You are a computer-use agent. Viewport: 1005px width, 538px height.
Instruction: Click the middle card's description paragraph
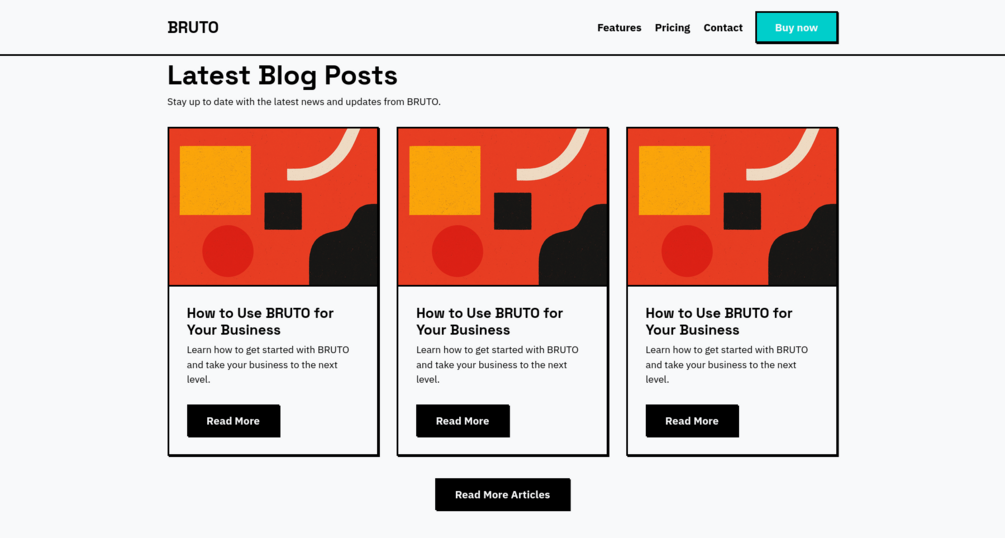click(x=497, y=365)
